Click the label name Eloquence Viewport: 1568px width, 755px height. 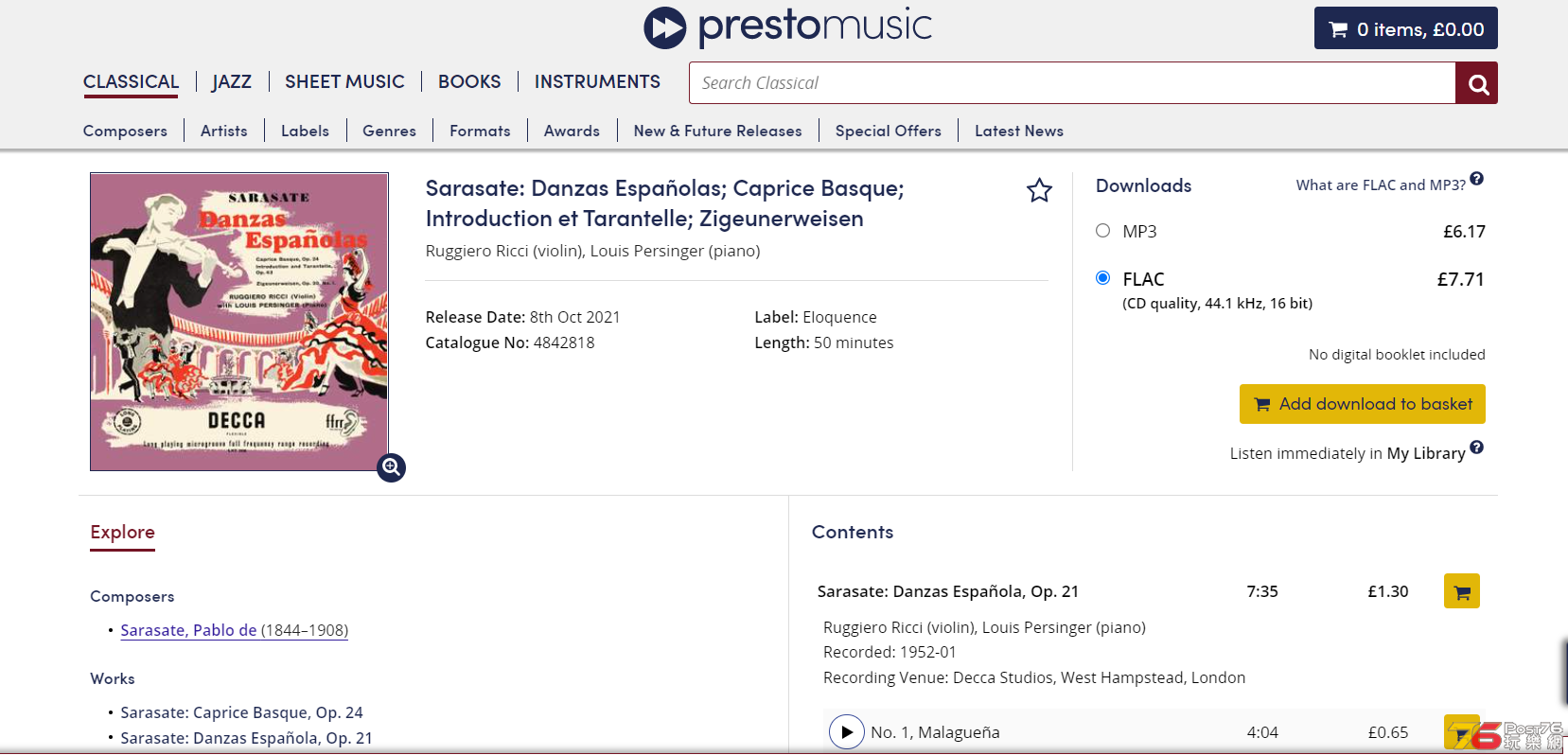click(839, 317)
